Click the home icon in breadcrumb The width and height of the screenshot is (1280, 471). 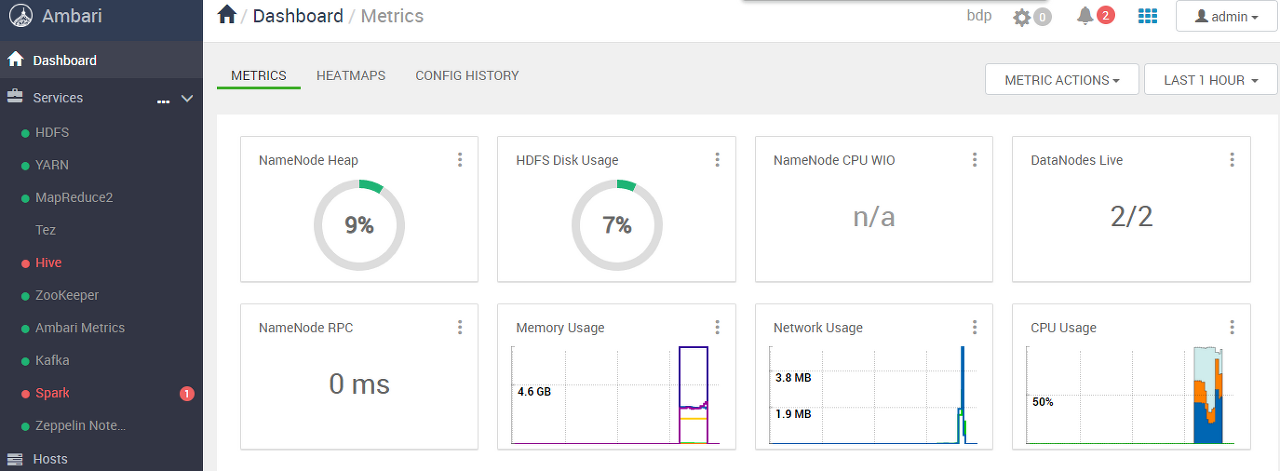[227, 15]
